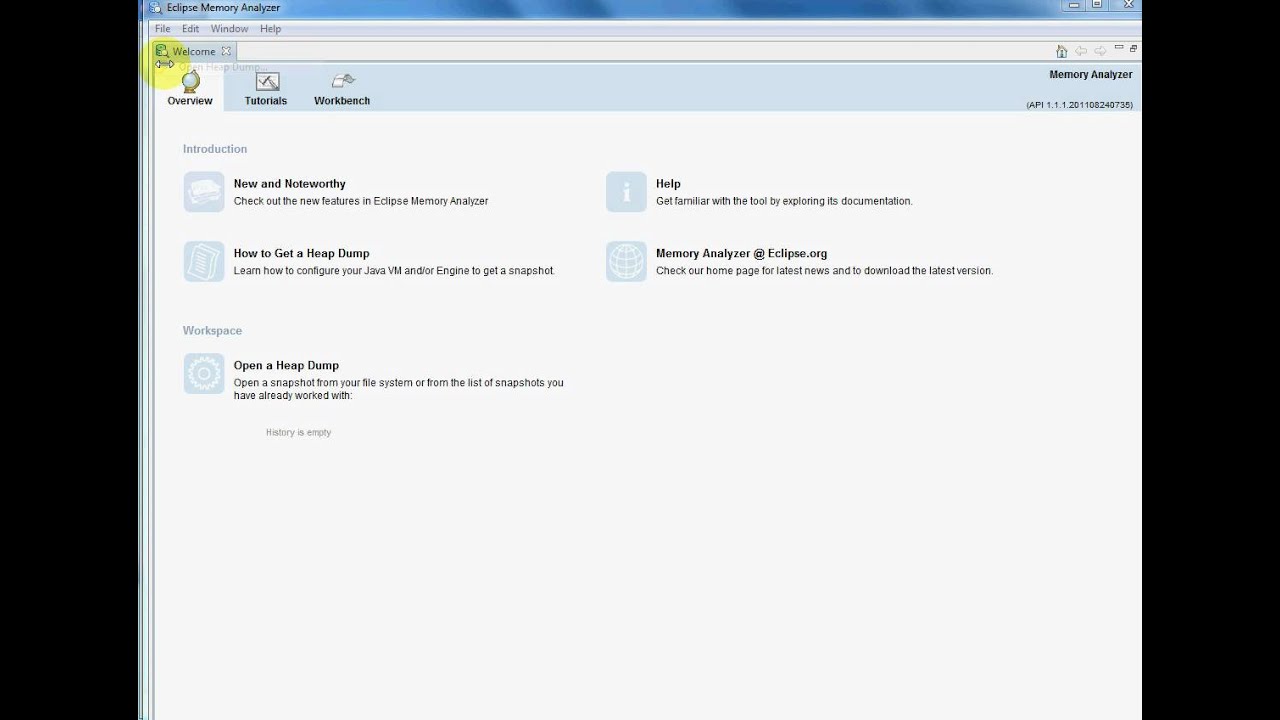Click the New and Noteworthy newspaper icon
The height and width of the screenshot is (720, 1280).
click(204, 192)
